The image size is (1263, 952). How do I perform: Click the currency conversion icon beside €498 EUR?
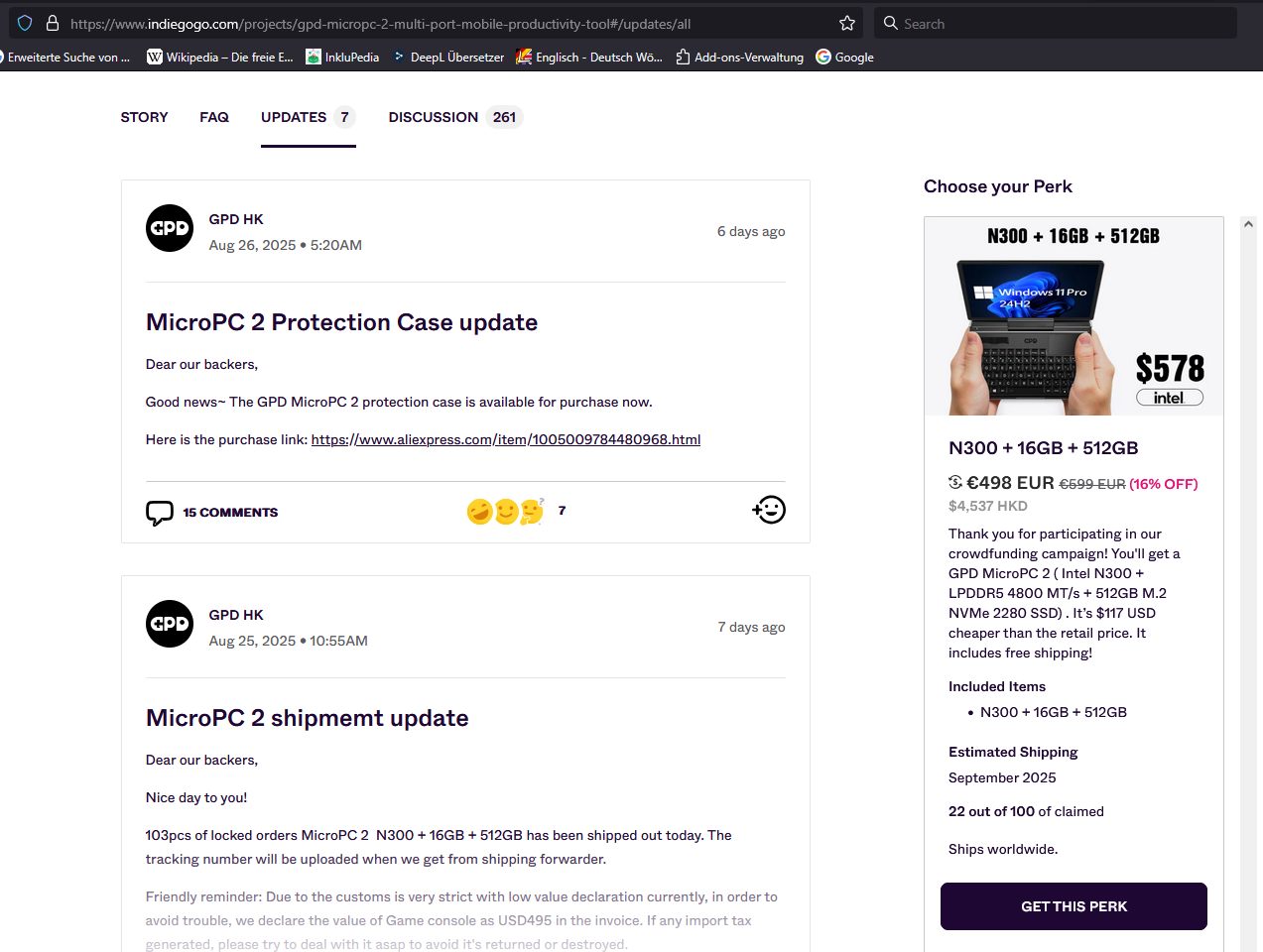coord(955,482)
